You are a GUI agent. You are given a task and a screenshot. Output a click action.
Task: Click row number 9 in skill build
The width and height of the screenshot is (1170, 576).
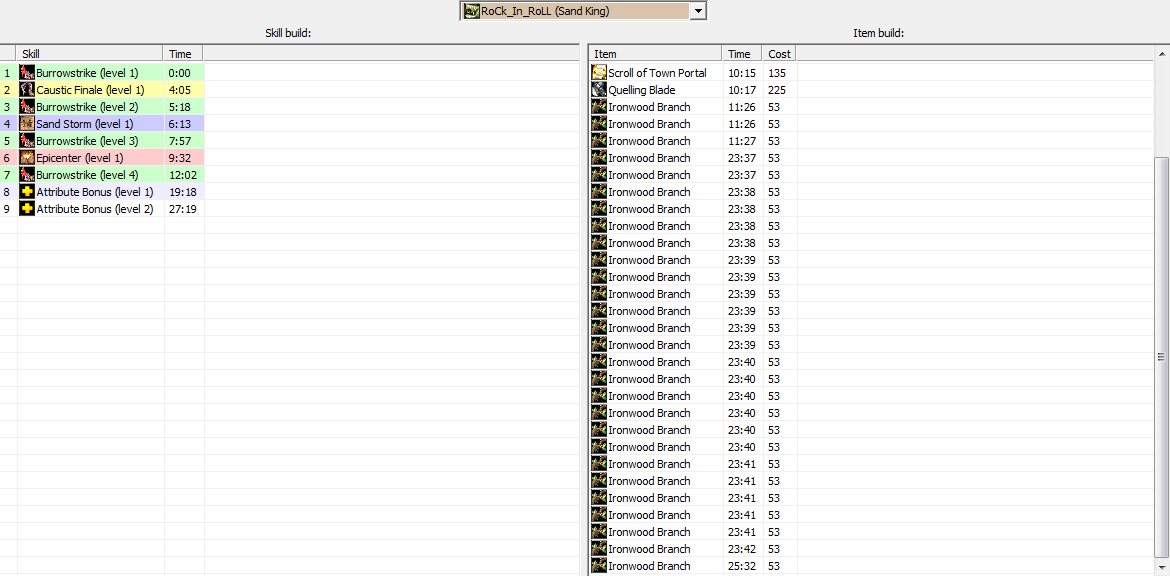click(x=8, y=209)
